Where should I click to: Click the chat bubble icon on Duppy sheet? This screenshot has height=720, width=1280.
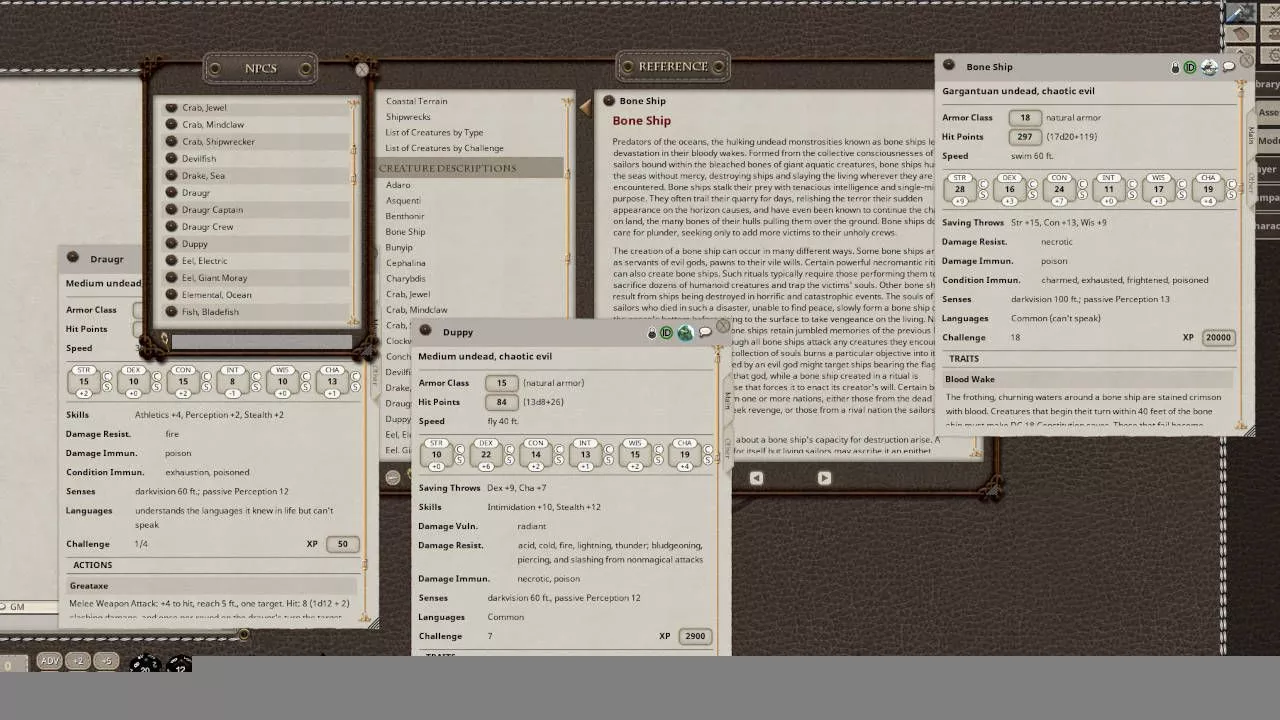point(705,332)
